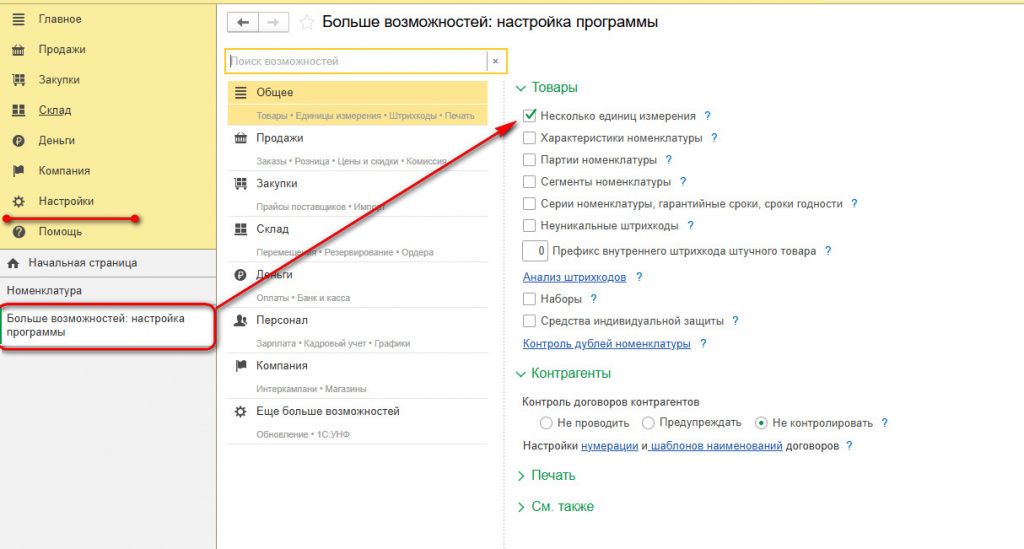Select the Не проводить radio option
The width and height of the screenshot is (1024, 549).
pyautogui.click(x=546, y=423)
